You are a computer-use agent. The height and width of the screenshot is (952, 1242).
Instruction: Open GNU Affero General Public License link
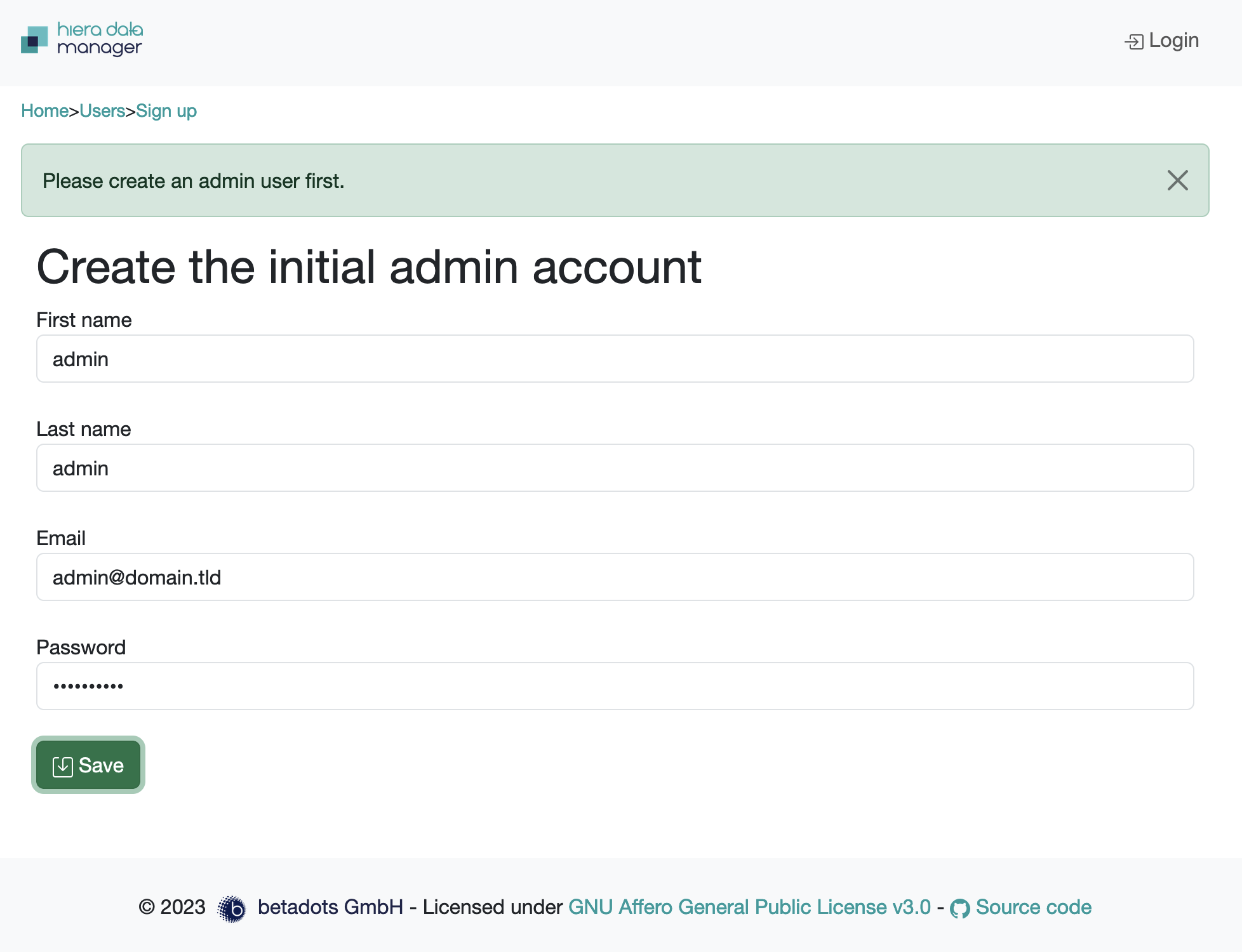[x=749, y=907]
